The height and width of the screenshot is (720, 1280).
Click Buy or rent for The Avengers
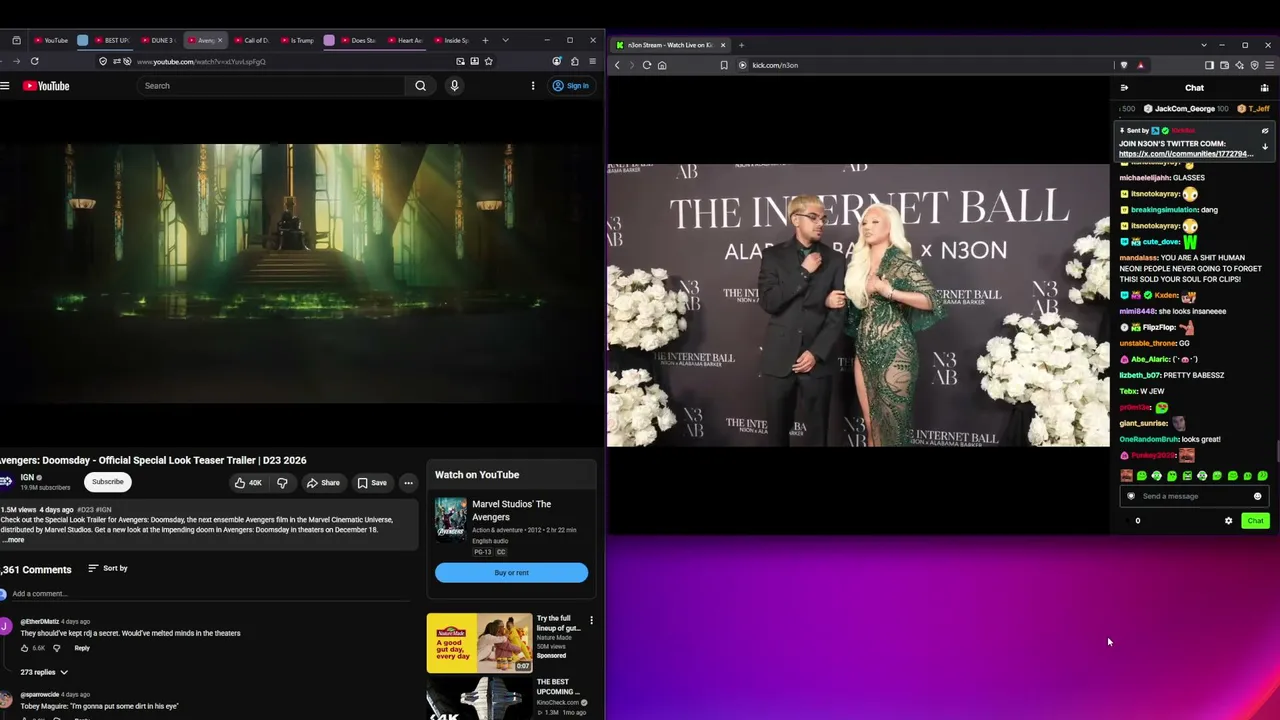pyautogui.click(x=511, y=573)
